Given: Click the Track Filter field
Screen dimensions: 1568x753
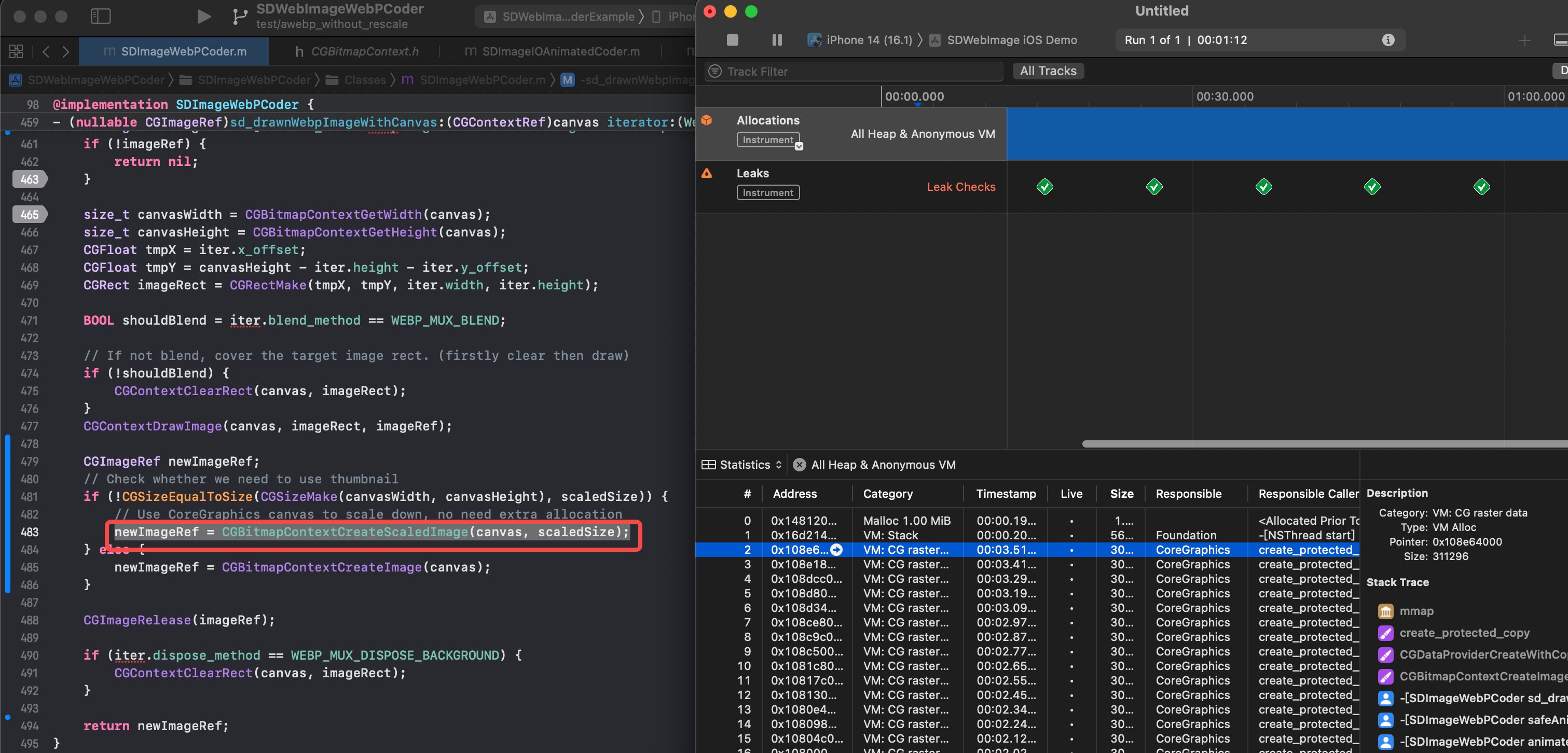Looking at the screenshot, I should (854, 71).
